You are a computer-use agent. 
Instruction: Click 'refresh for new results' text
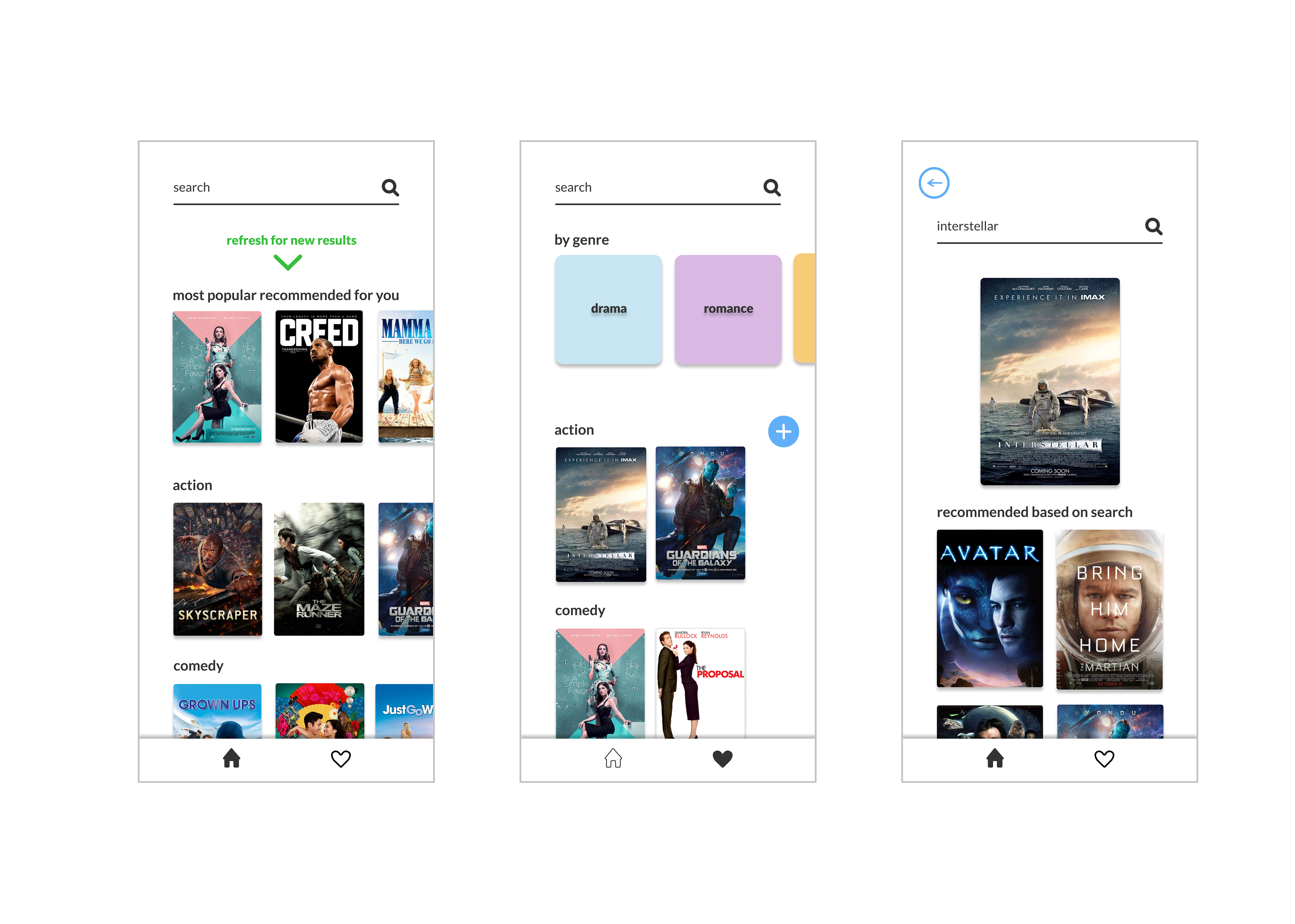tap(291, 240)
